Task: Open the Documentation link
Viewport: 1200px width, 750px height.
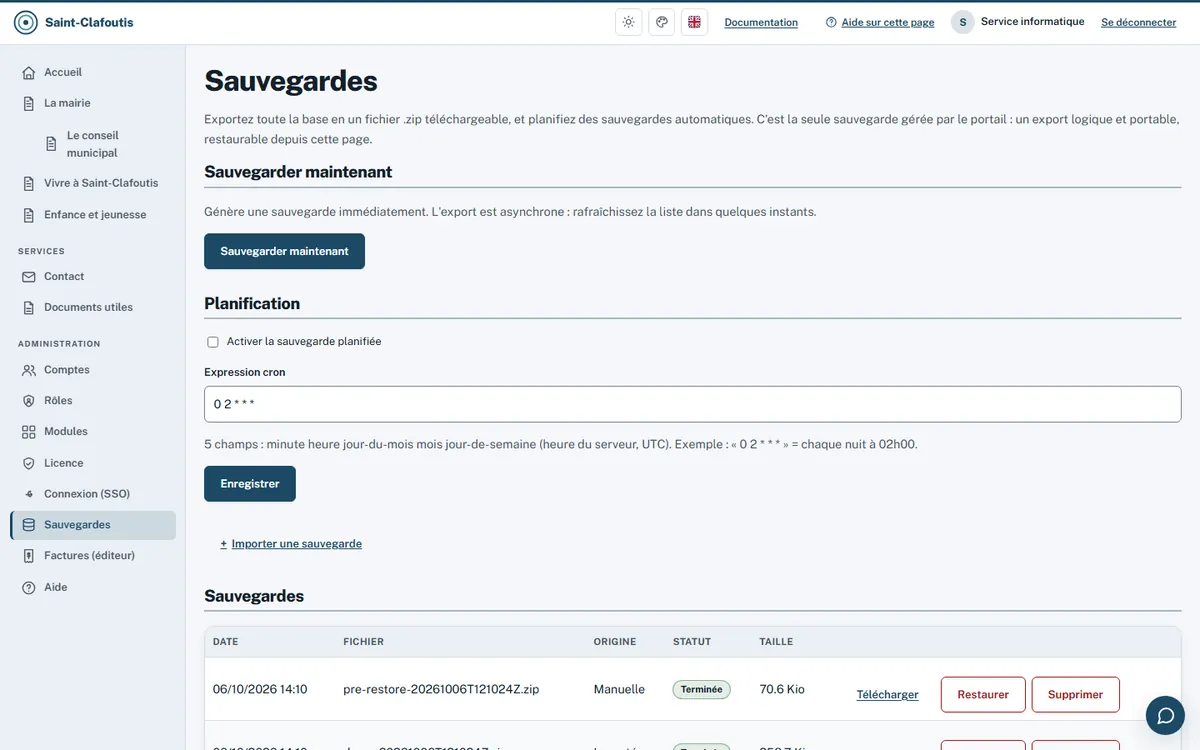Action: 761,22
